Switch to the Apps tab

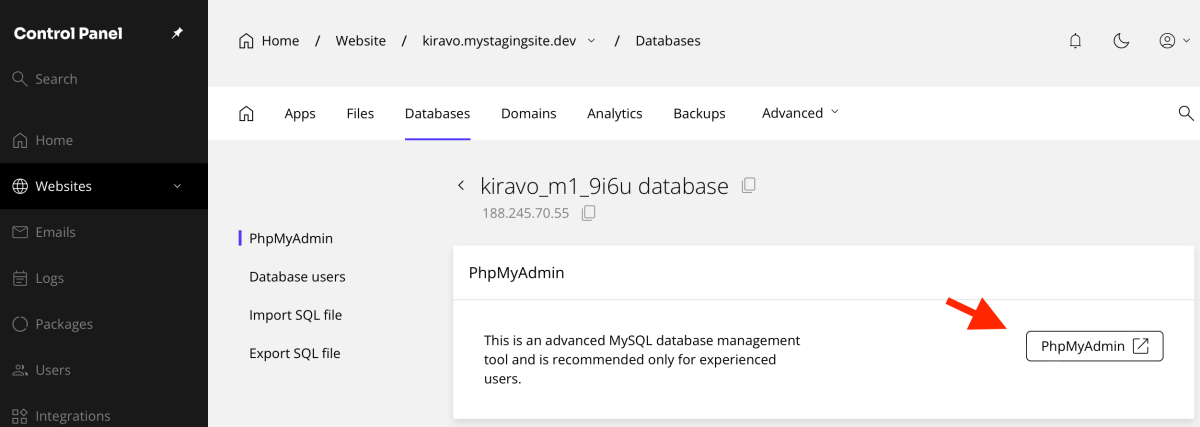point(300,113)
